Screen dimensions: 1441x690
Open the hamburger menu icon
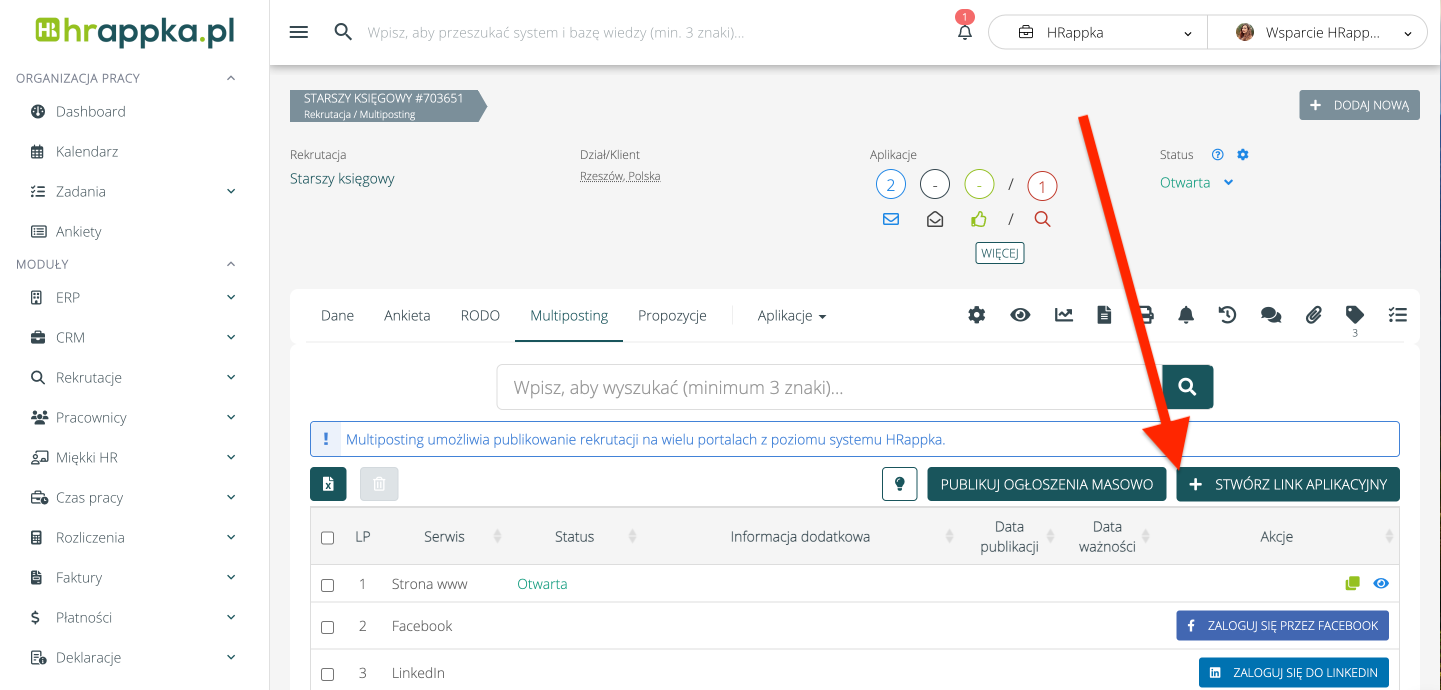(298, 32)
